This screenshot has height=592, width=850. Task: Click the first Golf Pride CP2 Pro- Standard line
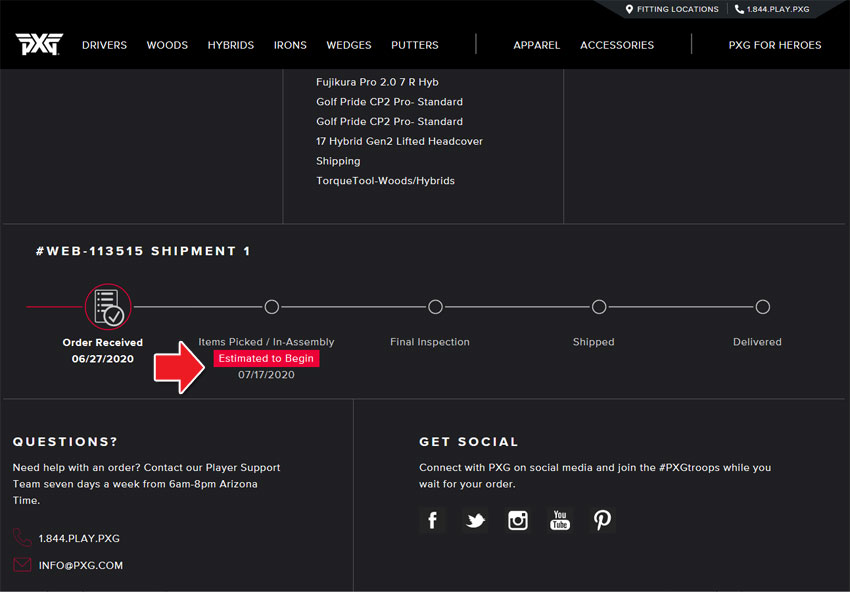(389, 102)
